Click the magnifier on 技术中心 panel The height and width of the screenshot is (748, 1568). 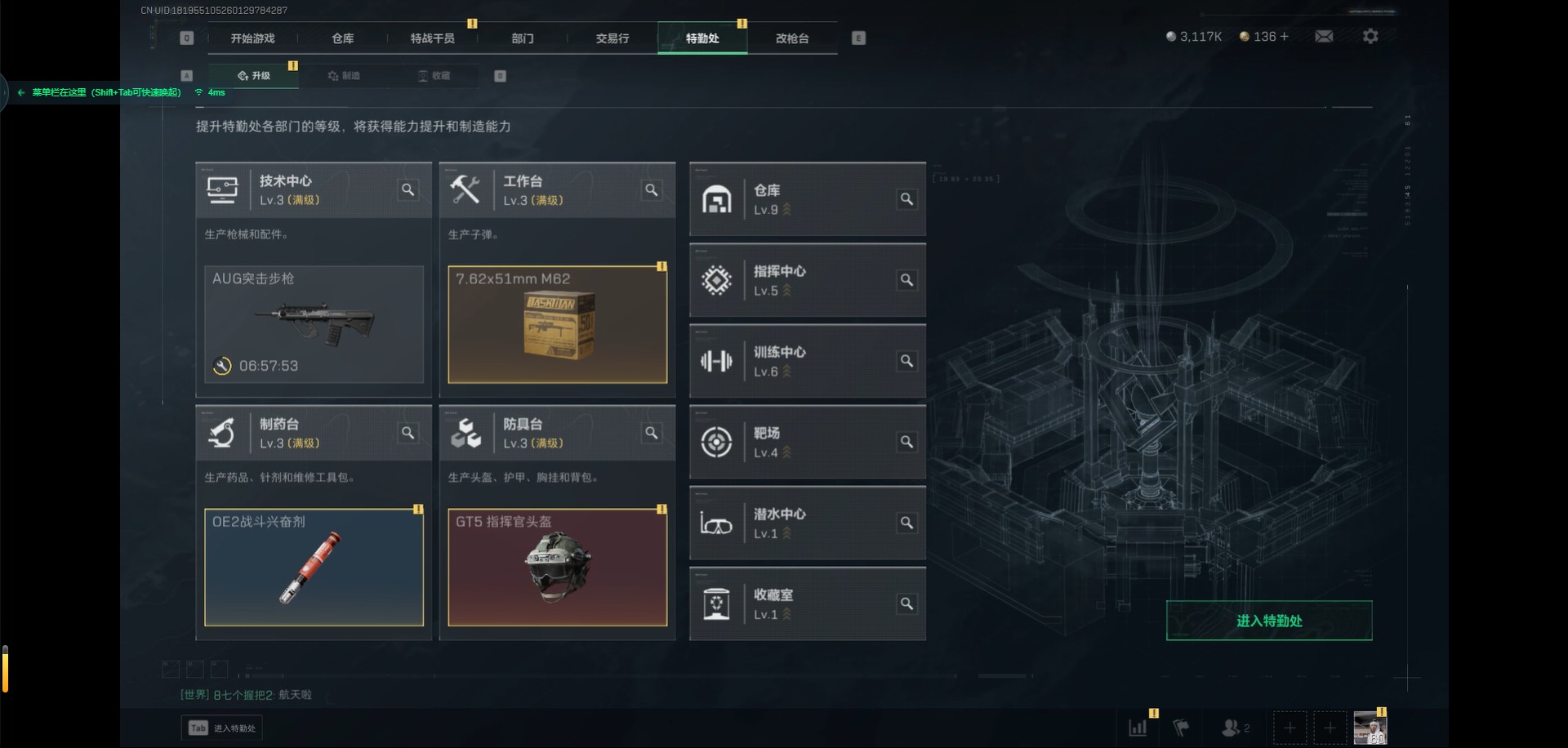pyautogui.click(x=408, y=190)
